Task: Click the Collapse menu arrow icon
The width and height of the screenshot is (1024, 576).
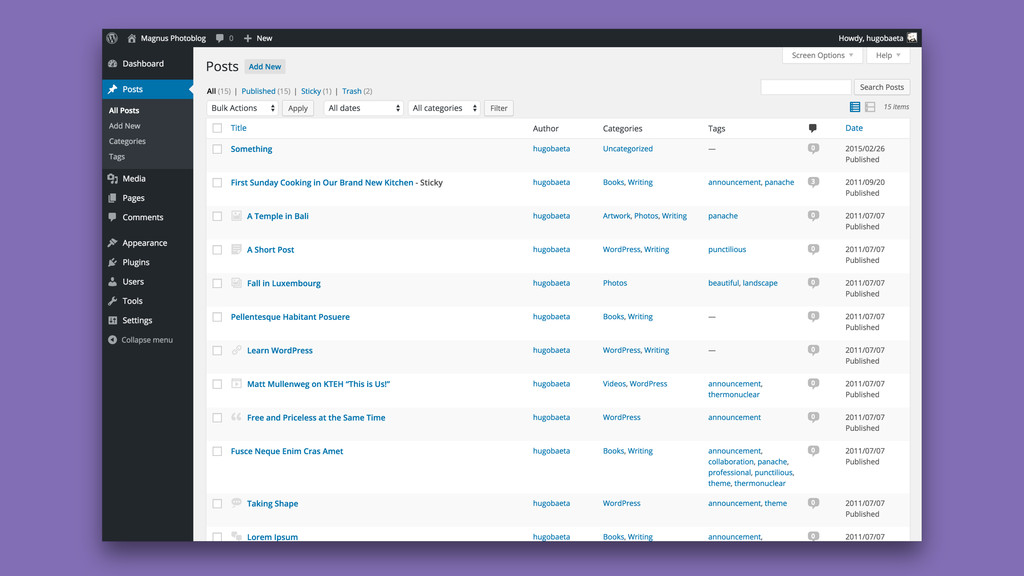Action: [x=112, y=340]
